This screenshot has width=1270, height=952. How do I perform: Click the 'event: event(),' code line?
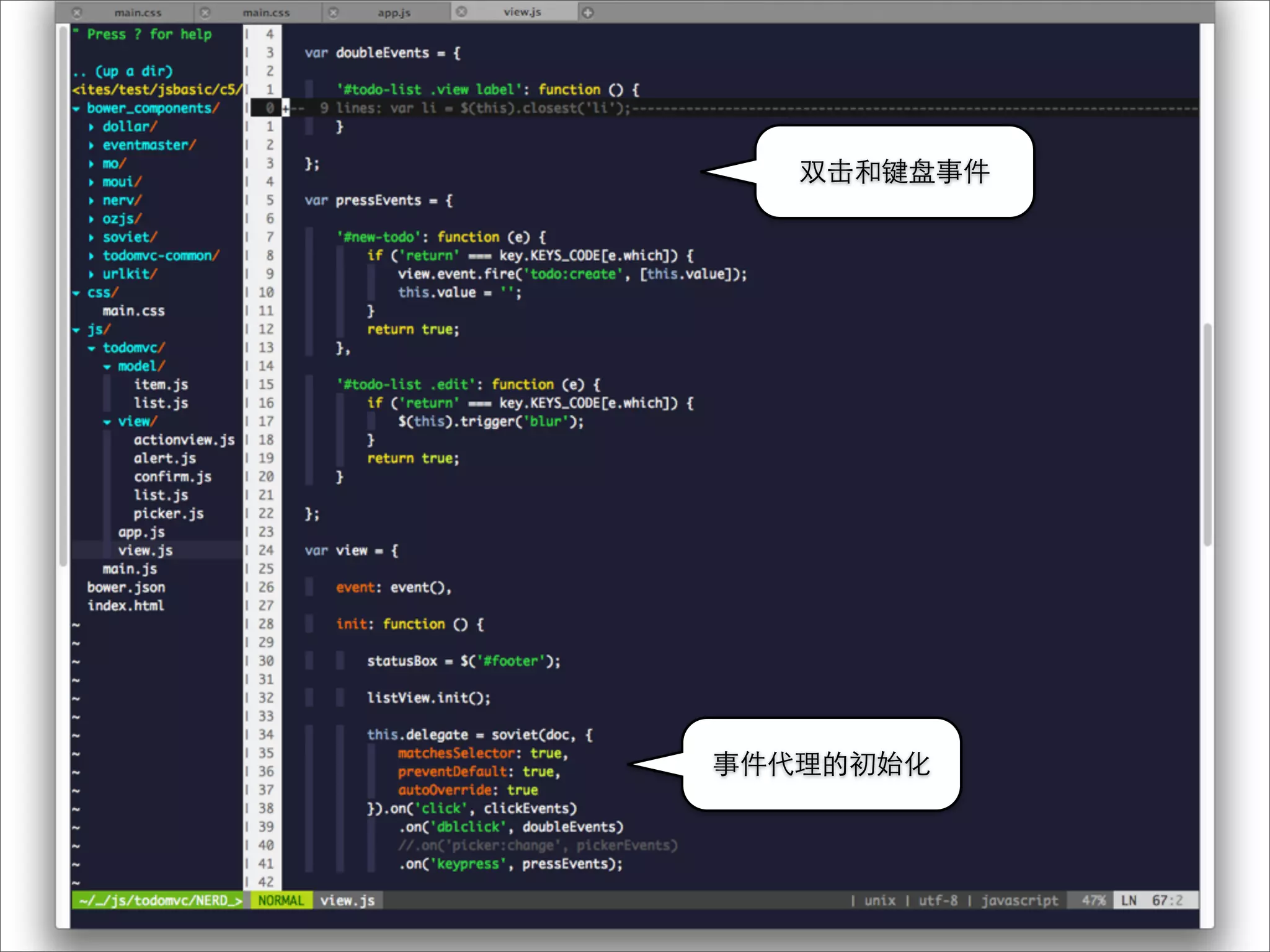394,588
